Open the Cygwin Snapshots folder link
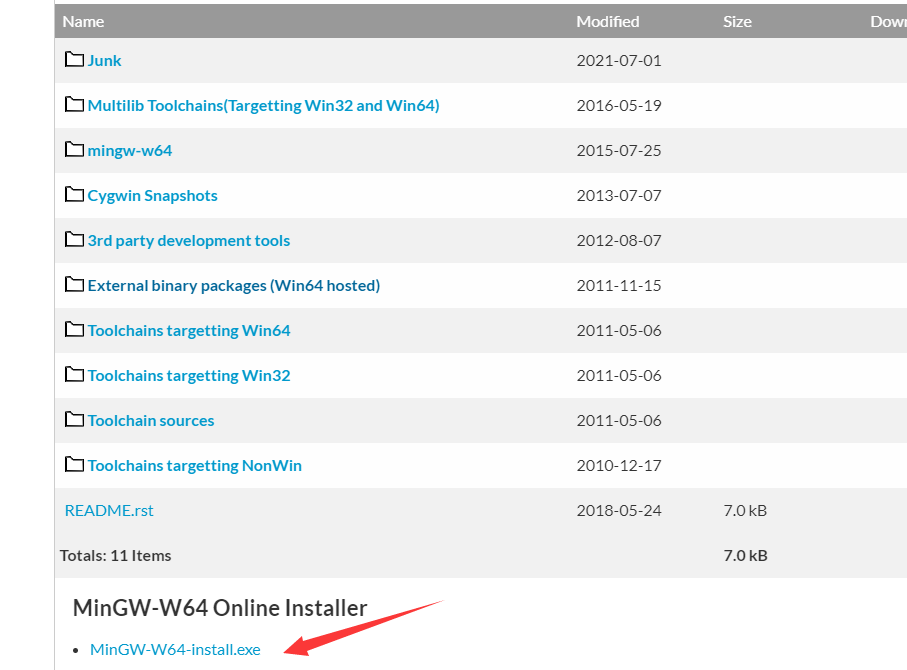The width and height of the screenshot is (907, 670). point(152,196)
